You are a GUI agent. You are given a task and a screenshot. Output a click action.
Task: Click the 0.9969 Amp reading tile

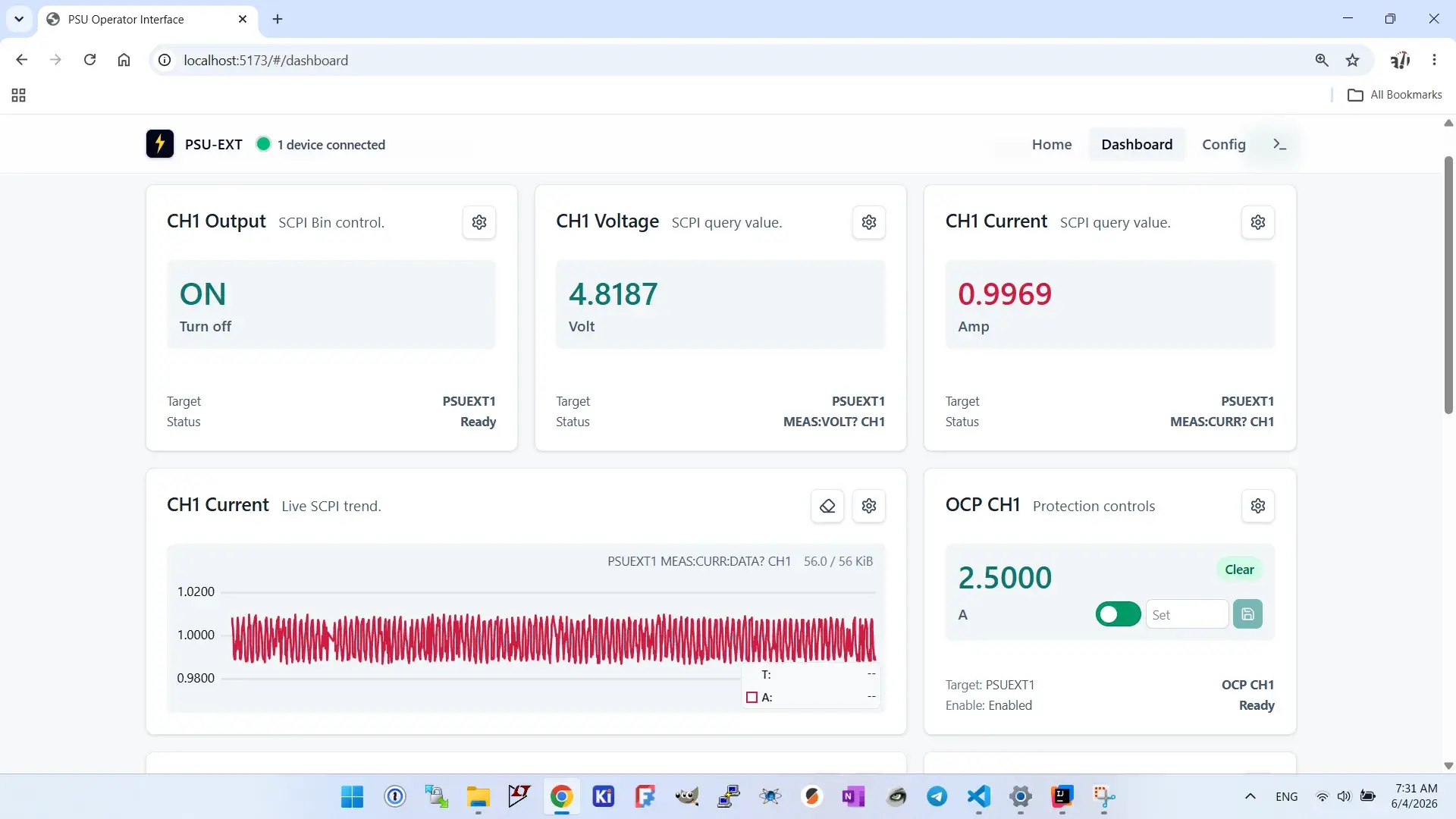point(1109,304)
